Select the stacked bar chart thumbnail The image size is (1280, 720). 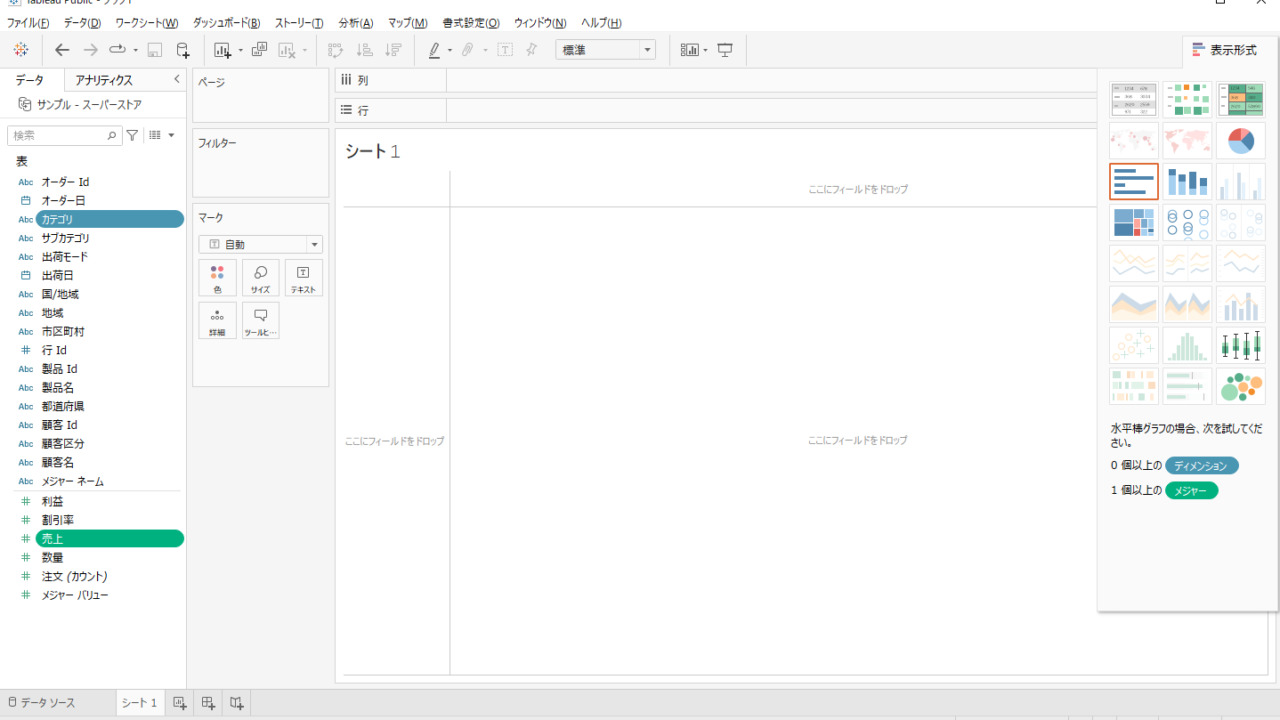(1187, 181)
